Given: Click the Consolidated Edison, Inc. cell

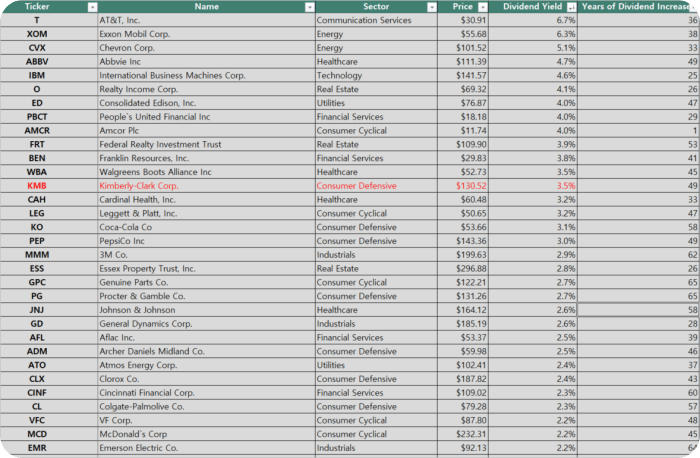Looking at the screenshot, I should click(206, 103).
